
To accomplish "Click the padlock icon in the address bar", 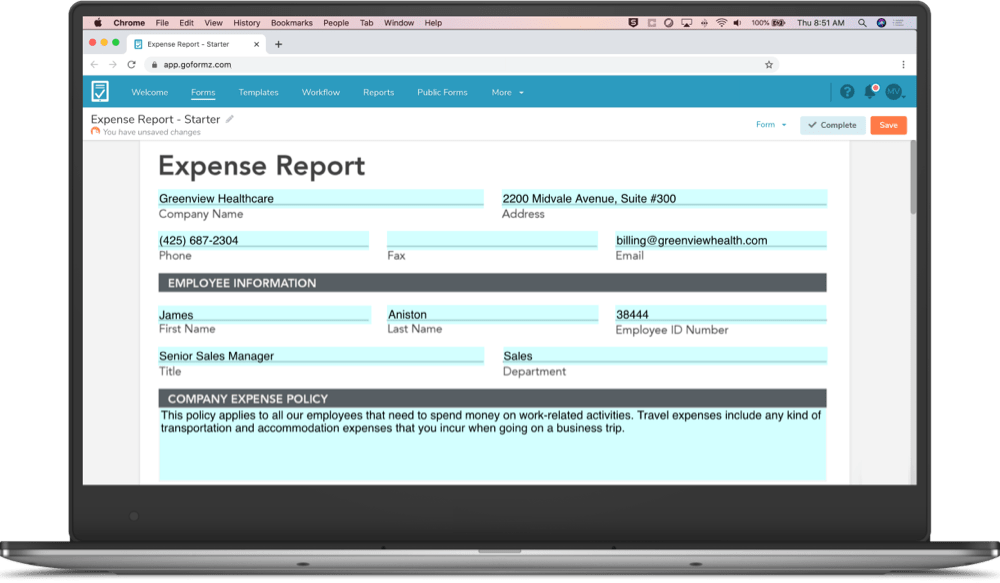I will click(x=155, y=63).
